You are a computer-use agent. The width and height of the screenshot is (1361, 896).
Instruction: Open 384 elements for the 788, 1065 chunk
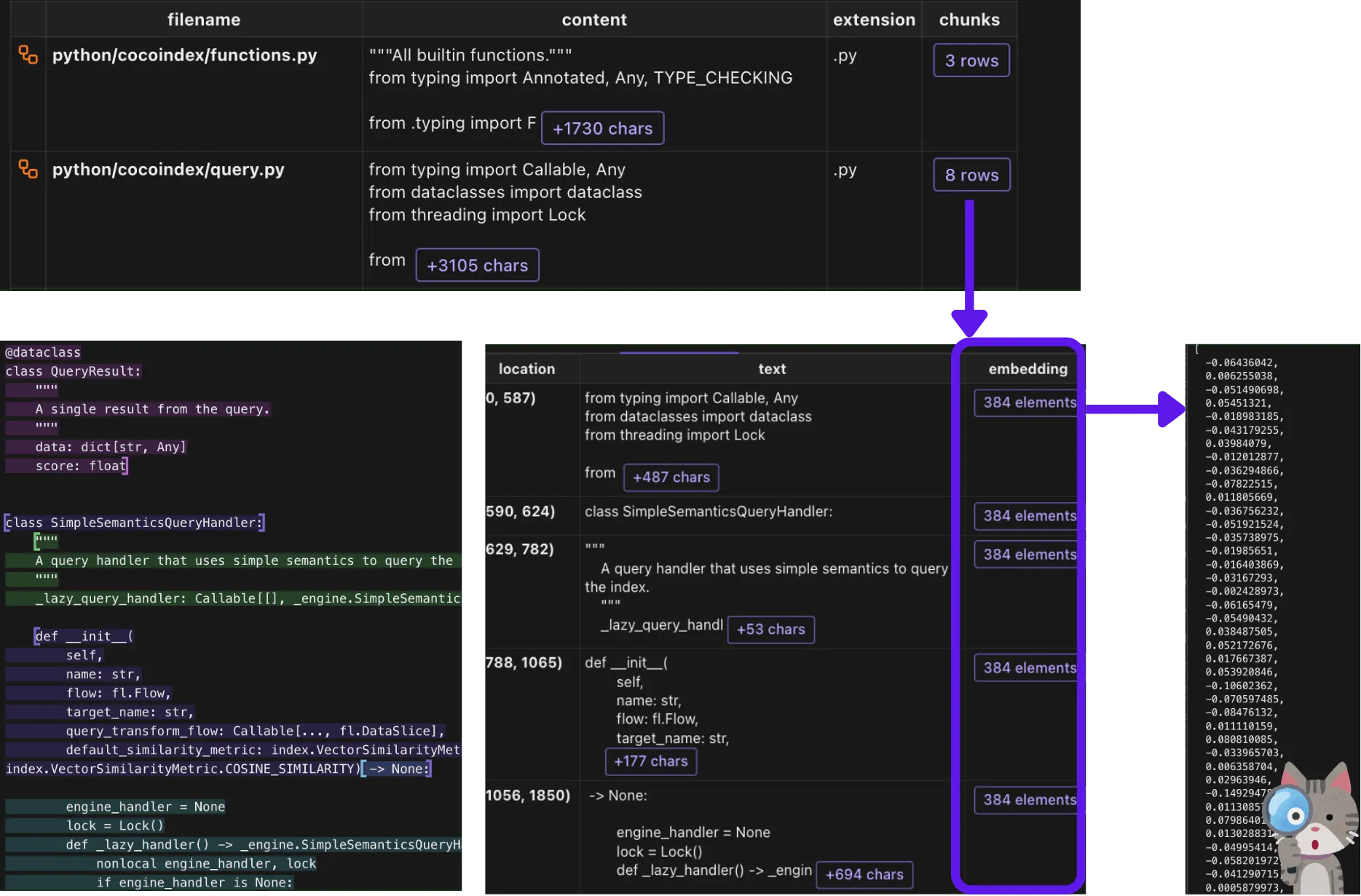pyautogui.click(x=1027, y=668)
